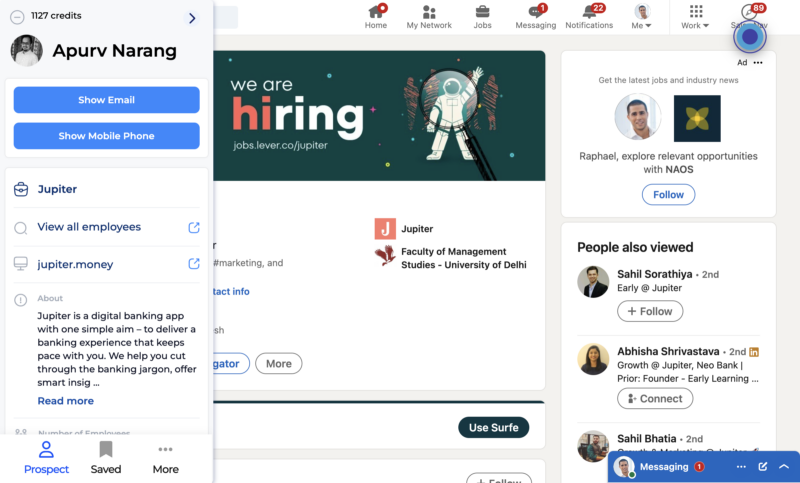Open My Network in LinkedIn nav
The width and height of the screenshot is (800, 483).
click(429, 17)
